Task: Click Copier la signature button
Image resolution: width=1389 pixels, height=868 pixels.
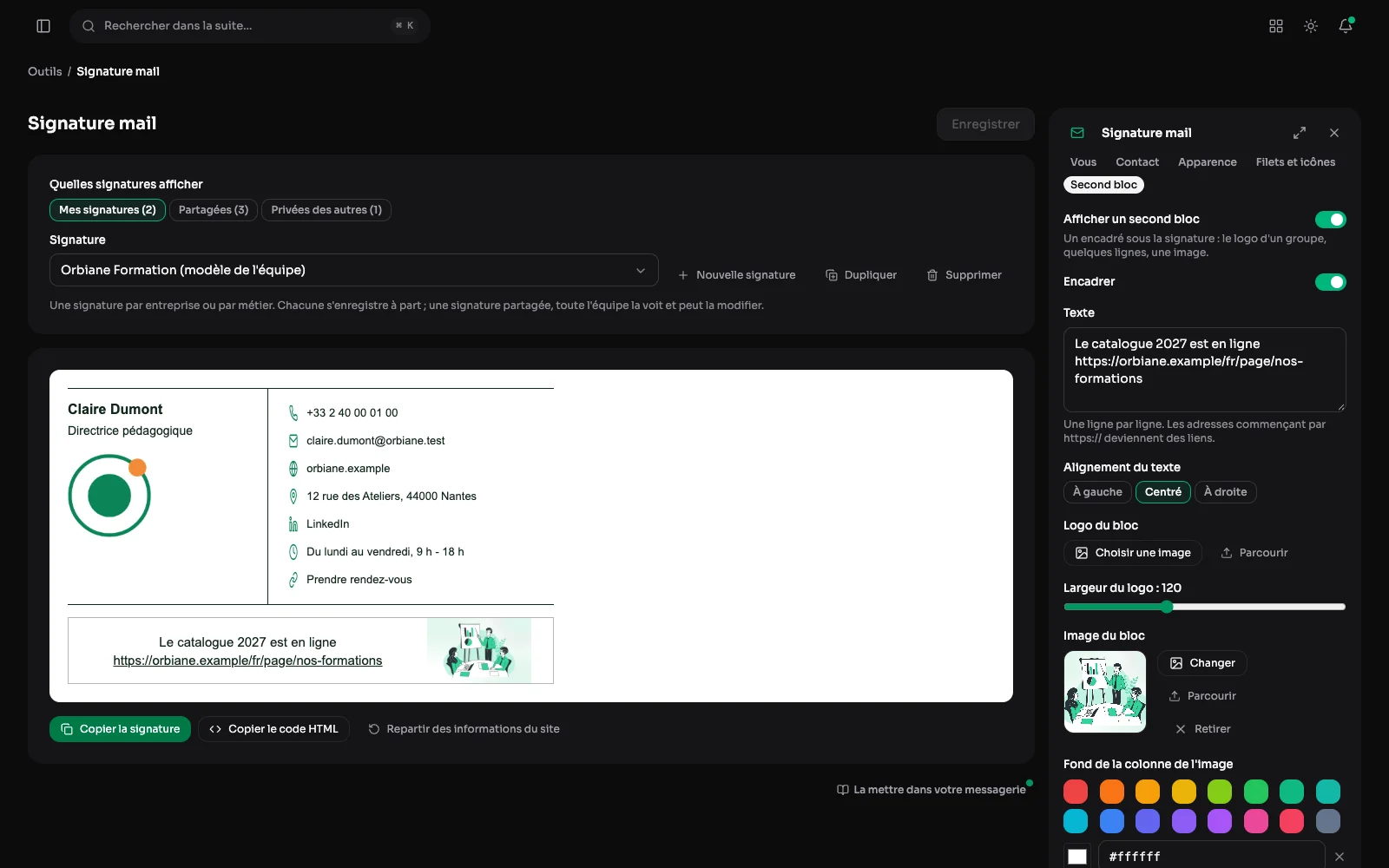Action: (120, 729)
